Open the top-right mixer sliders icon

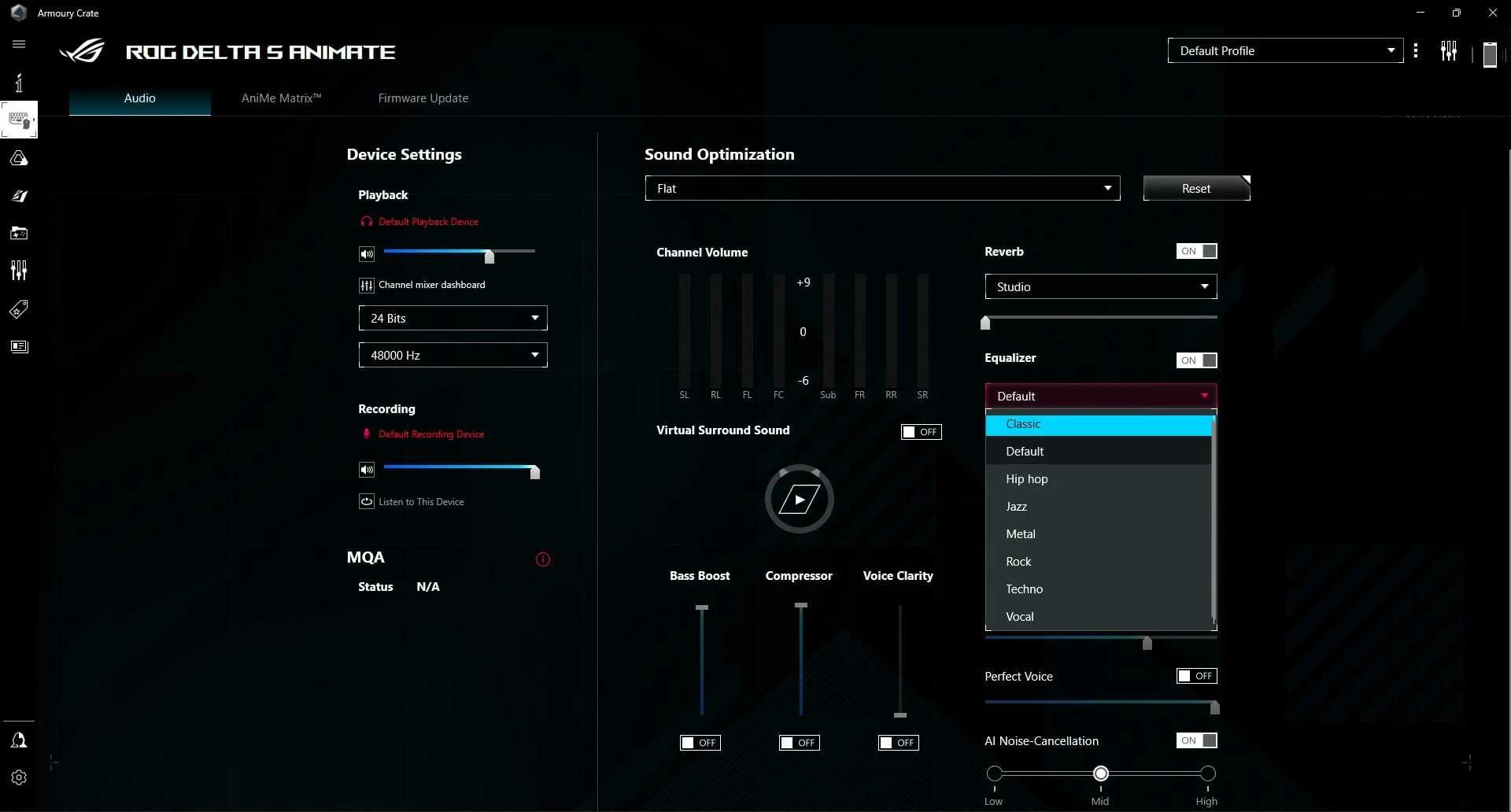[1449, 51]
